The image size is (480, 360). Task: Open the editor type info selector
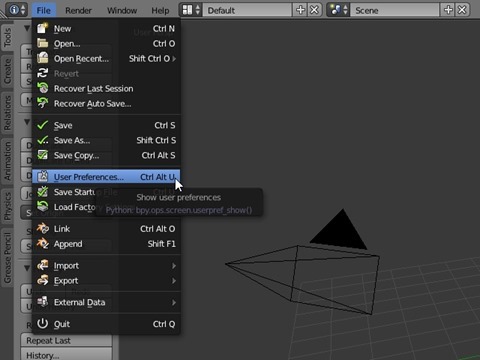(x=16, y=10)
